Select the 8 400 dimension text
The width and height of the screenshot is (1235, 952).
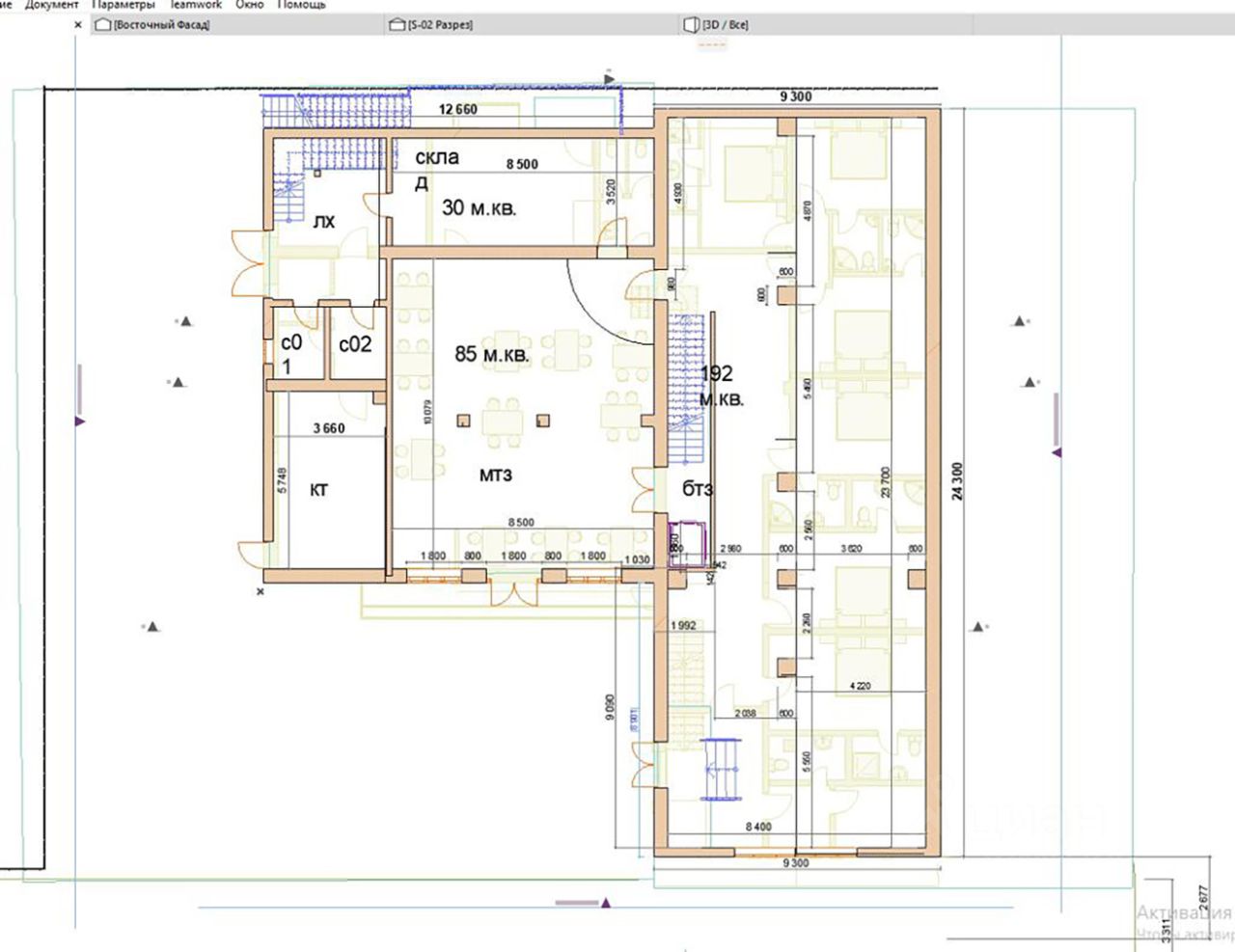click(x=757, y=827)
